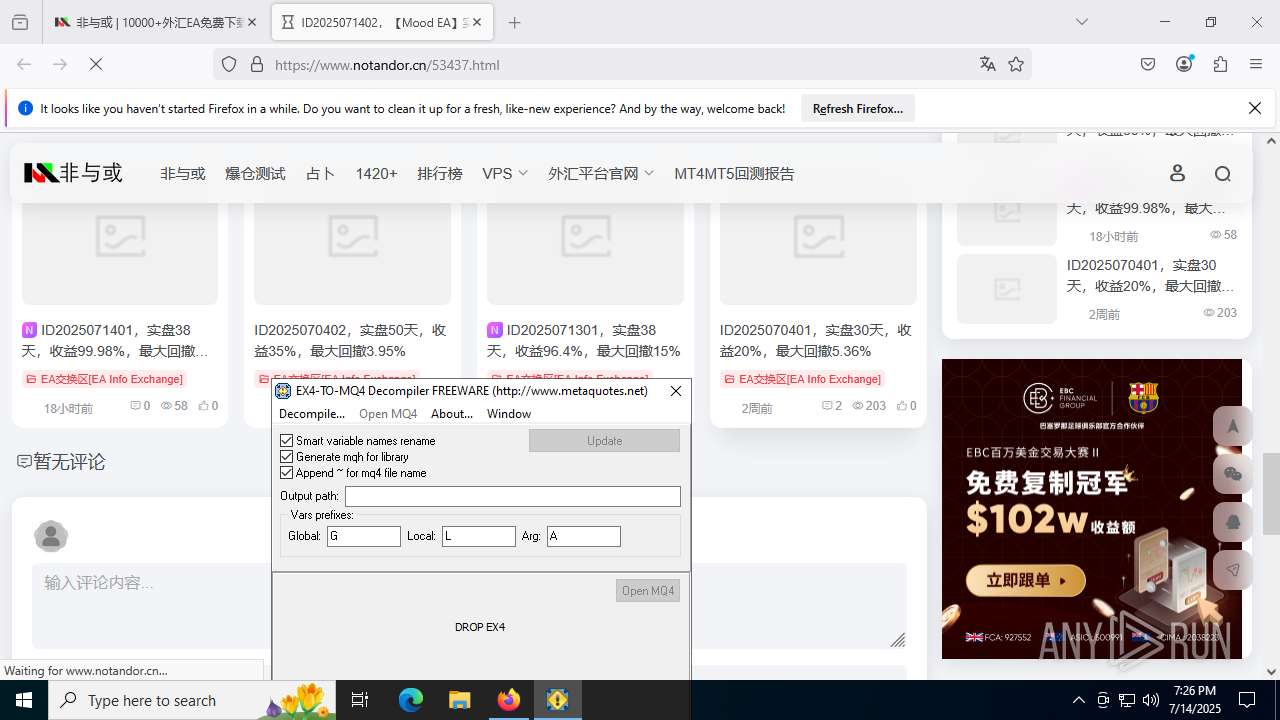Screen dimensions: 1280x720
Task: Open the 爆仓测试 nav link
Action: (x=255, y=173)
